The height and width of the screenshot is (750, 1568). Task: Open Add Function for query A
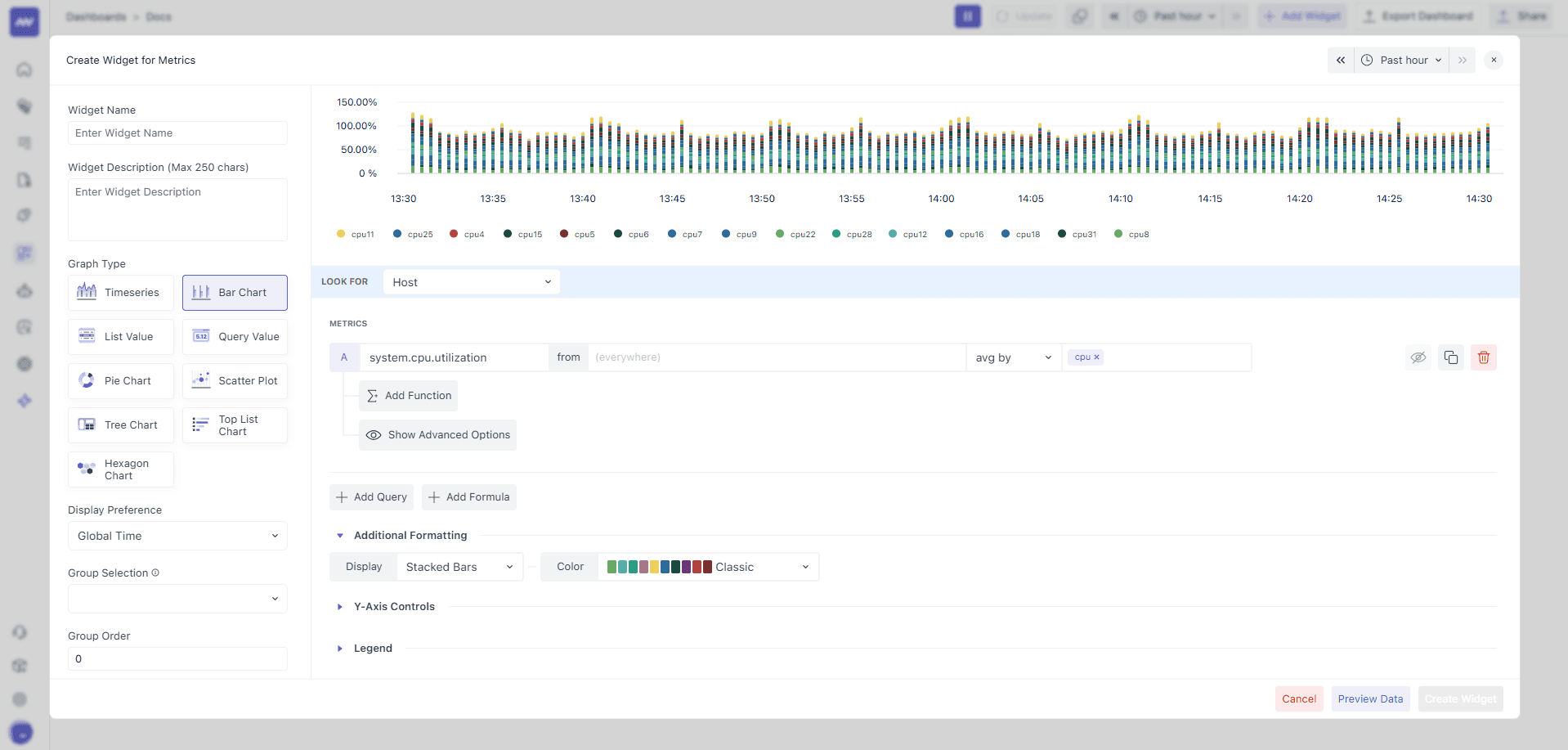click(x=408, y=395)
